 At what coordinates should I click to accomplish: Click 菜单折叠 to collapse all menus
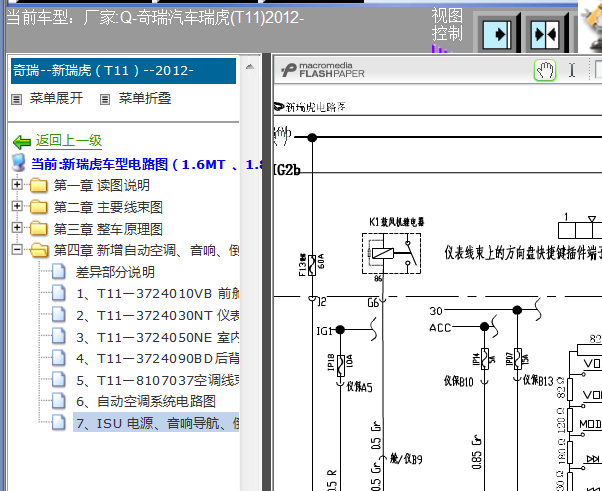[x=145, y=98]
